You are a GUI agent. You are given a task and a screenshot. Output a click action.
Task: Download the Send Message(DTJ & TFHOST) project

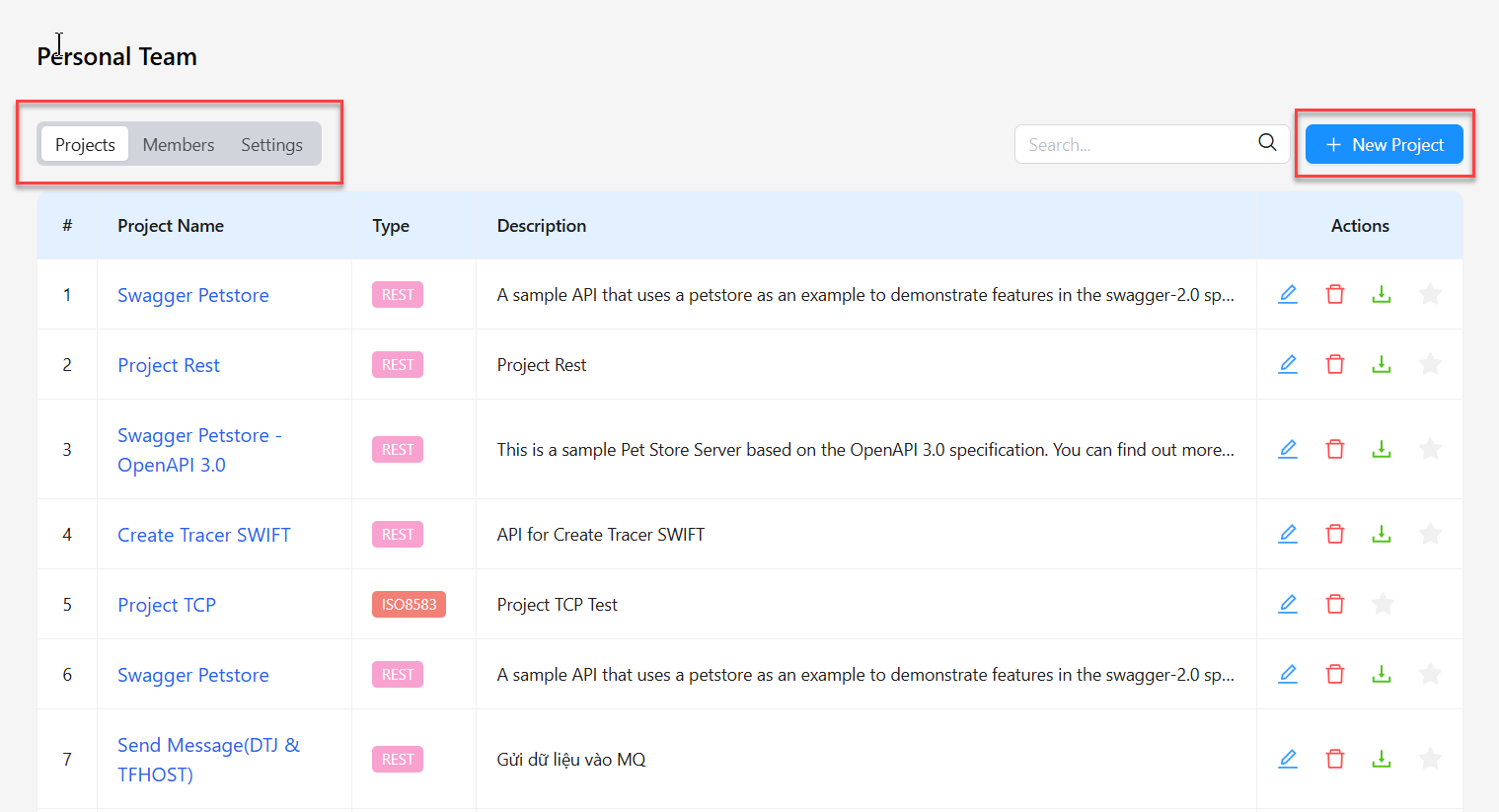coord(1382,759)
